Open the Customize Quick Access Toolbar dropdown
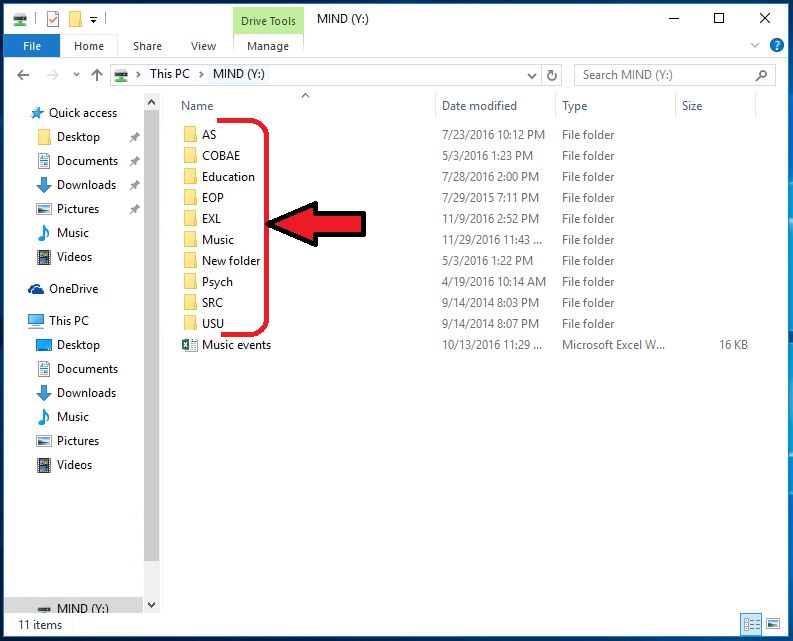Screen dimensions: 793x641 pyautogui.click(x=94, y=20)
